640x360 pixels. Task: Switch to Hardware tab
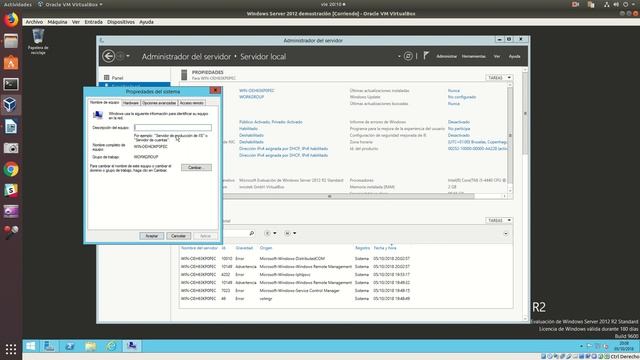click(x=131, y=103)
